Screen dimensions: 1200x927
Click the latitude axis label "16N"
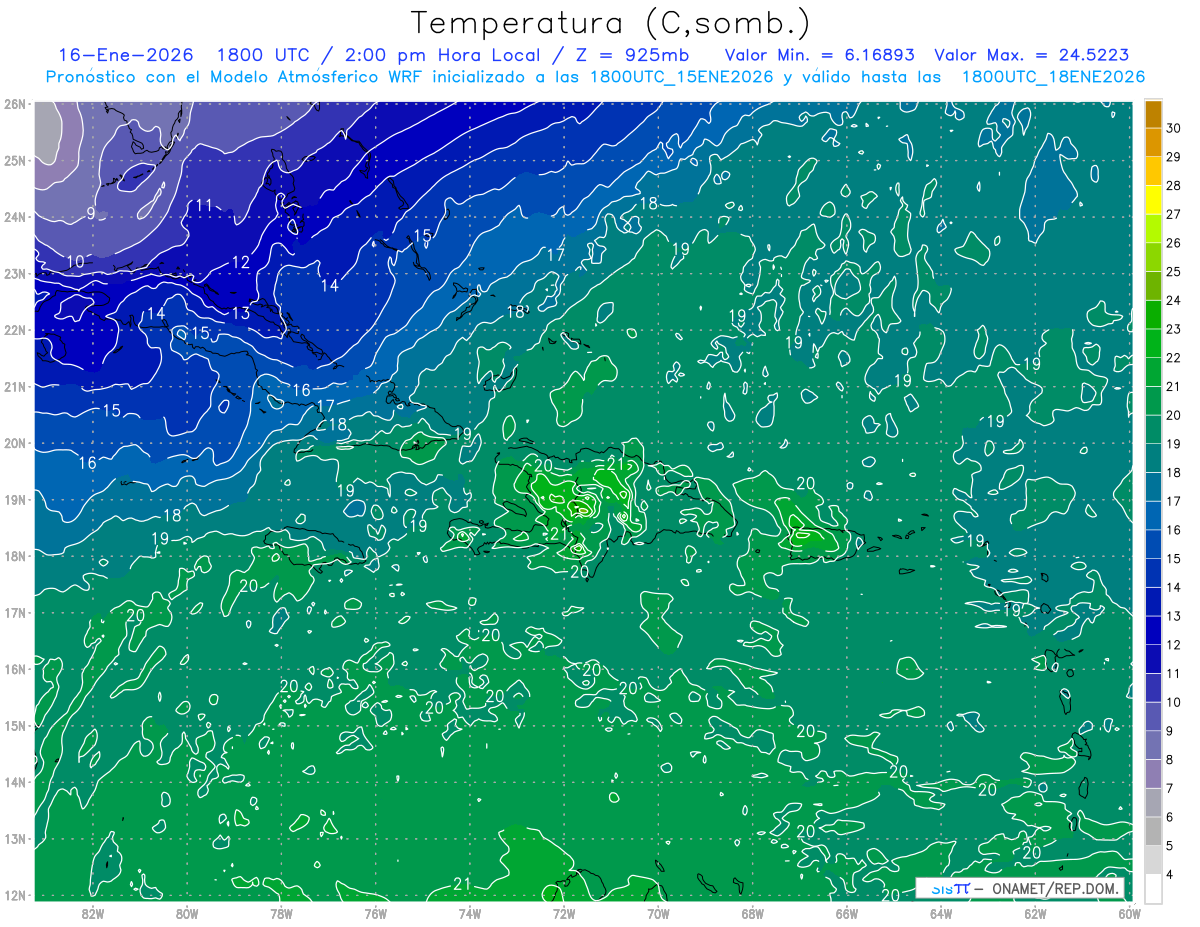pyautogui.click(x=15, y=669)
